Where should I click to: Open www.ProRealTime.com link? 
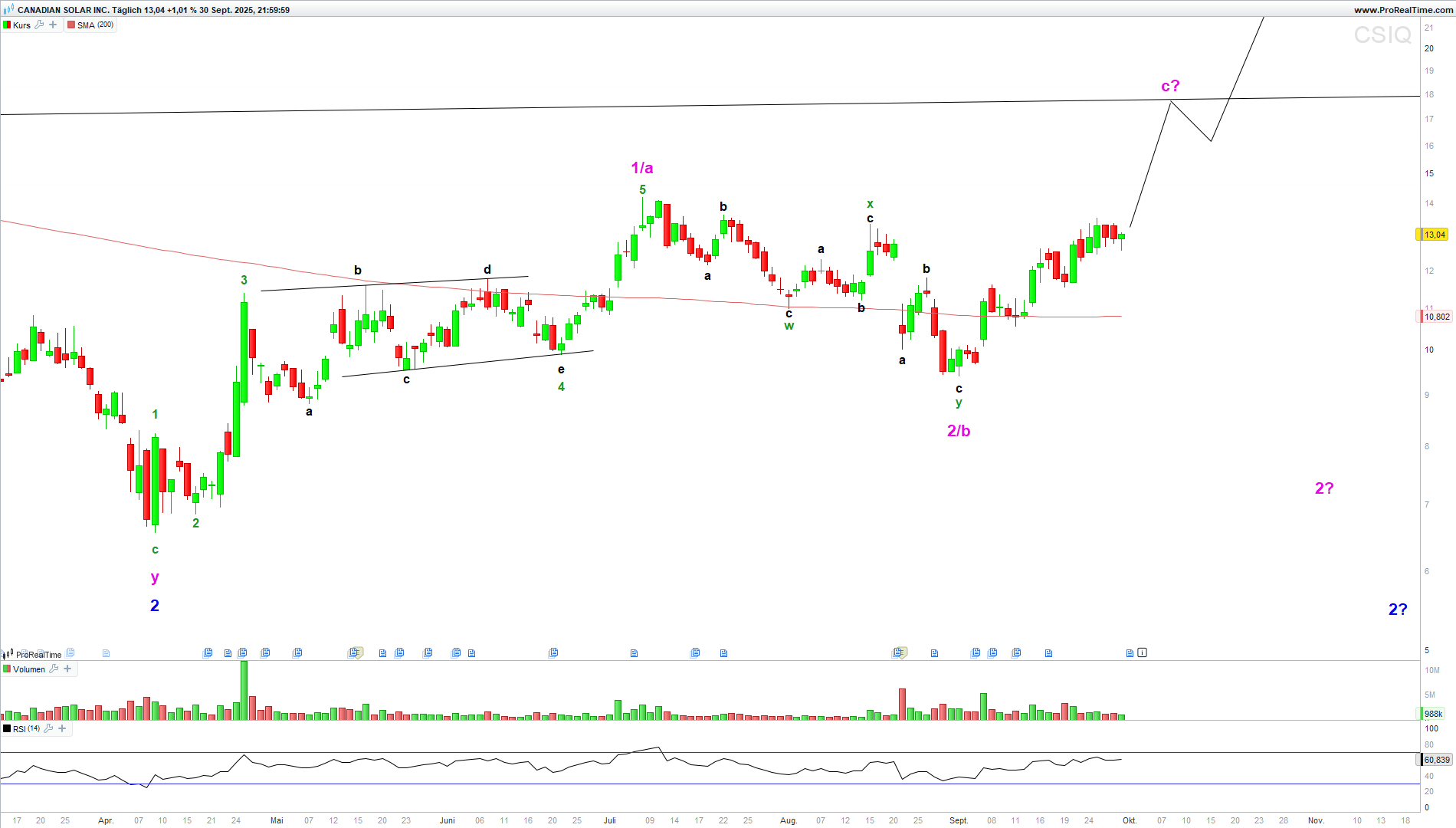pos(1402,10)
